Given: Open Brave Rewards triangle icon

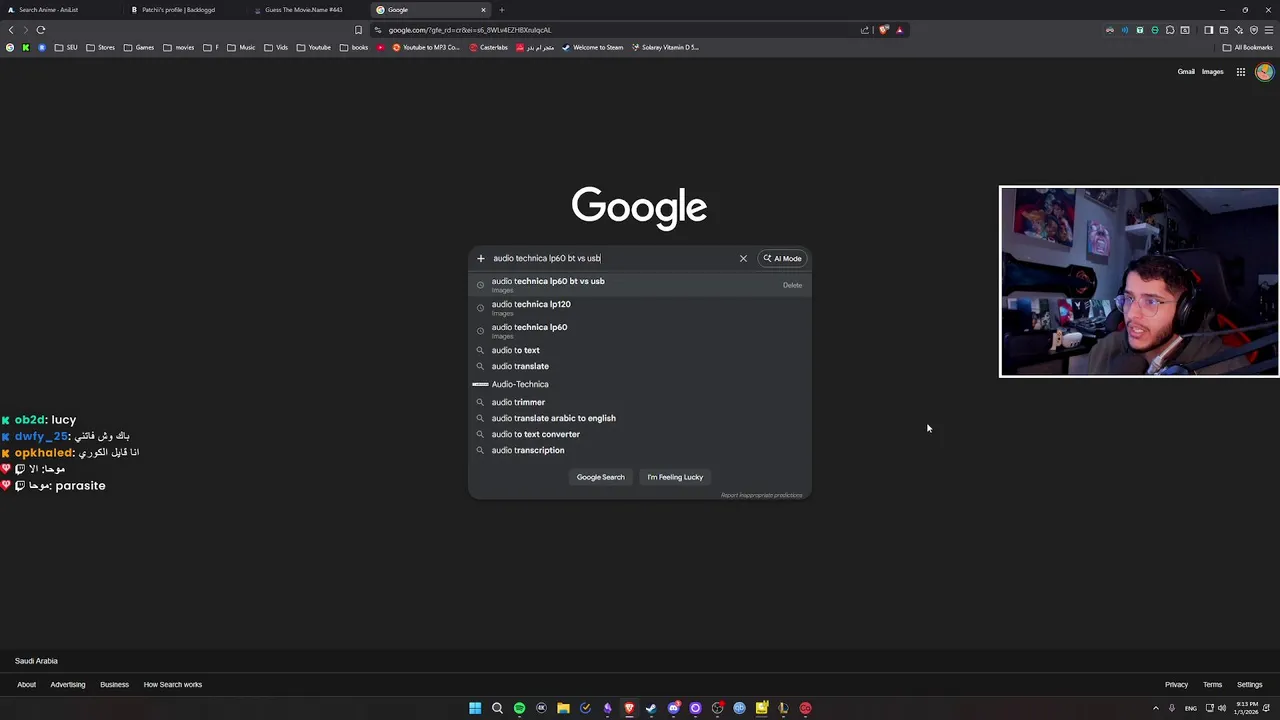Looking at the screenshot, I should pos(899,30).
